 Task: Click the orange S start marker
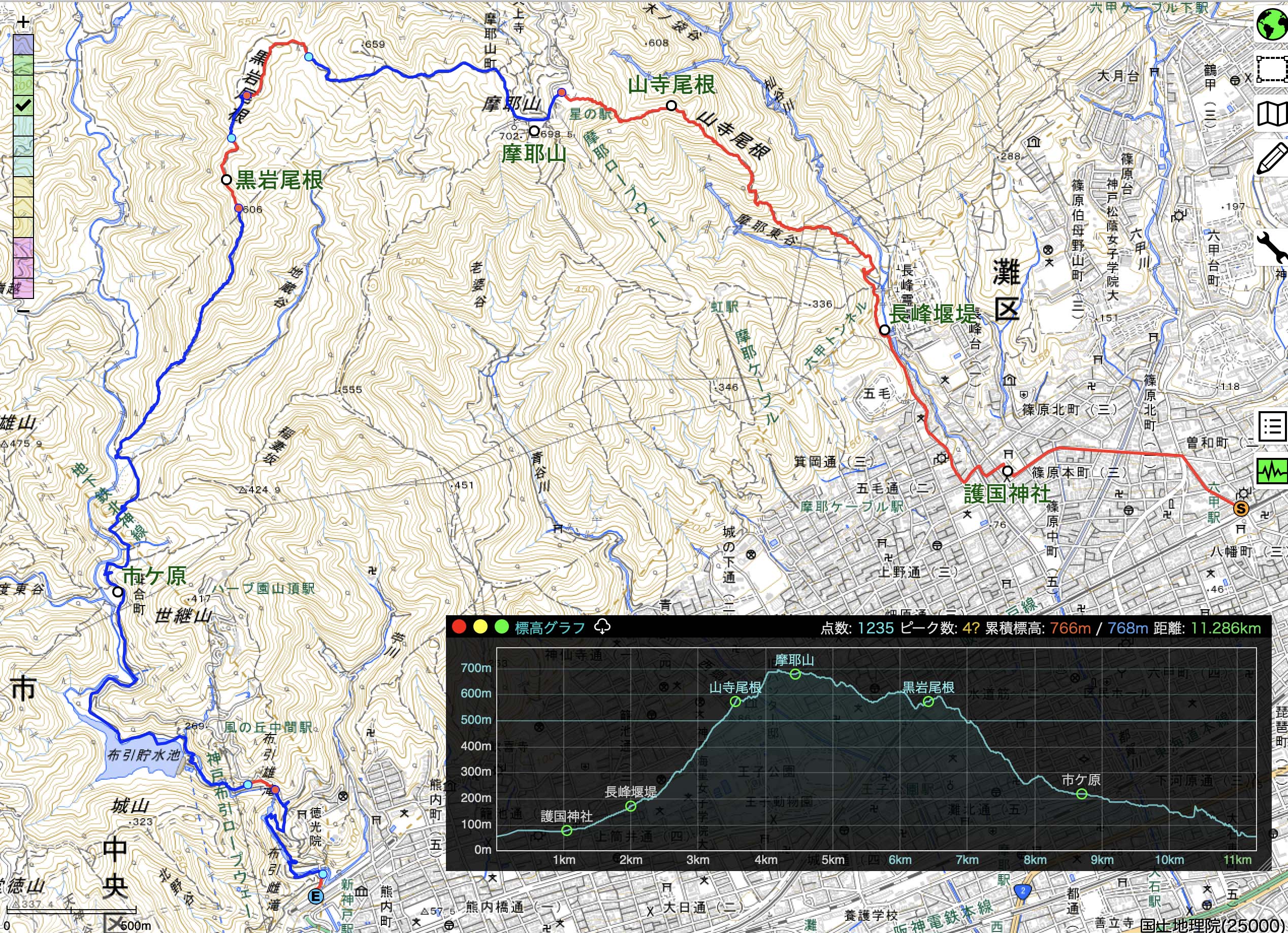[1241, 508]
